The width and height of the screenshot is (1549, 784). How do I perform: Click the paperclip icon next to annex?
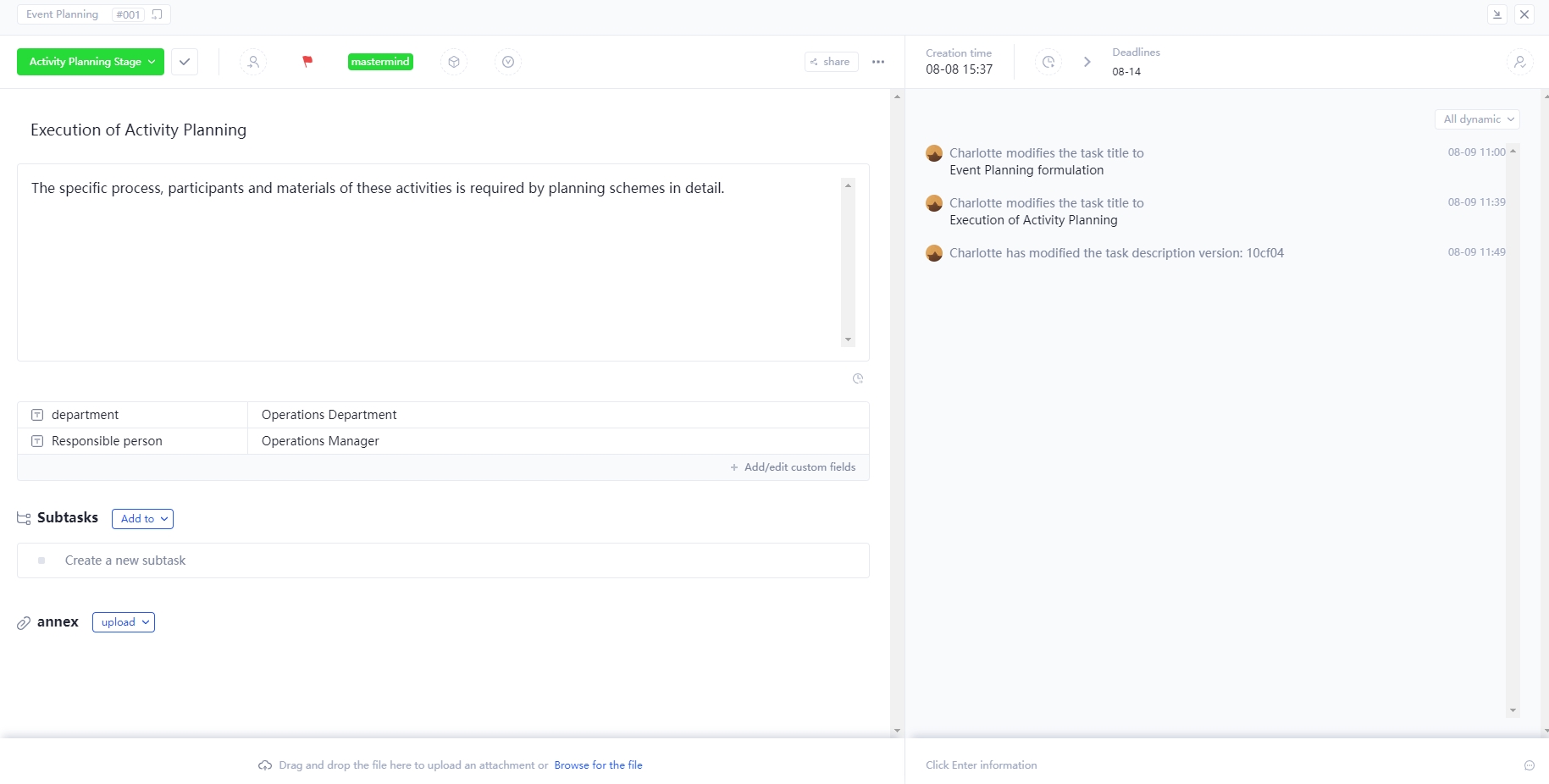click(x=23, y=622)
